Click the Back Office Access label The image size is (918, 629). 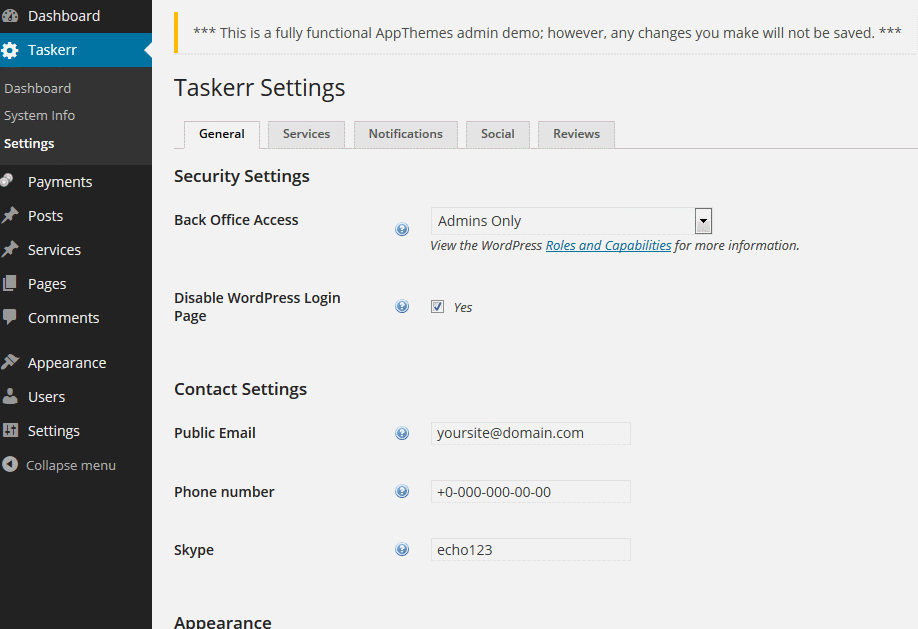[x=236, y=220]
